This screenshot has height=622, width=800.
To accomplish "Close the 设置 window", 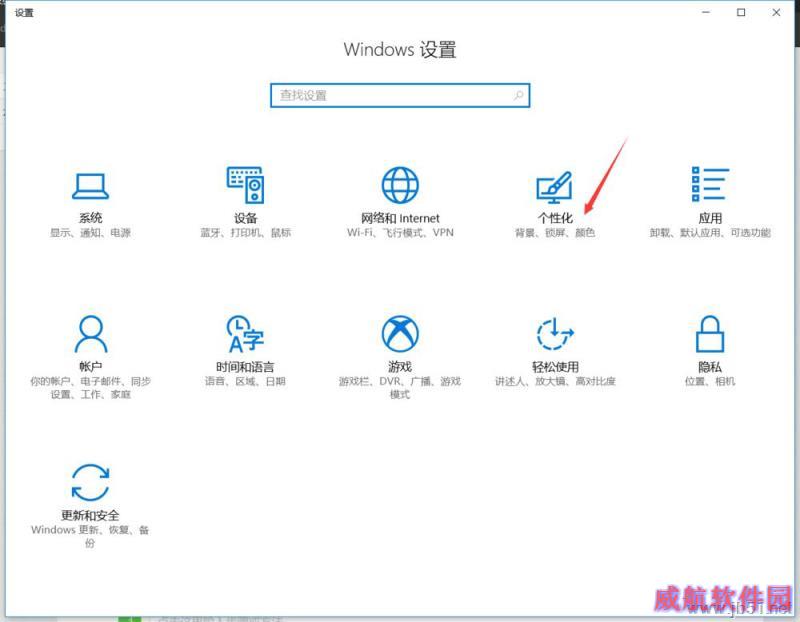I will tap(776, 12).
